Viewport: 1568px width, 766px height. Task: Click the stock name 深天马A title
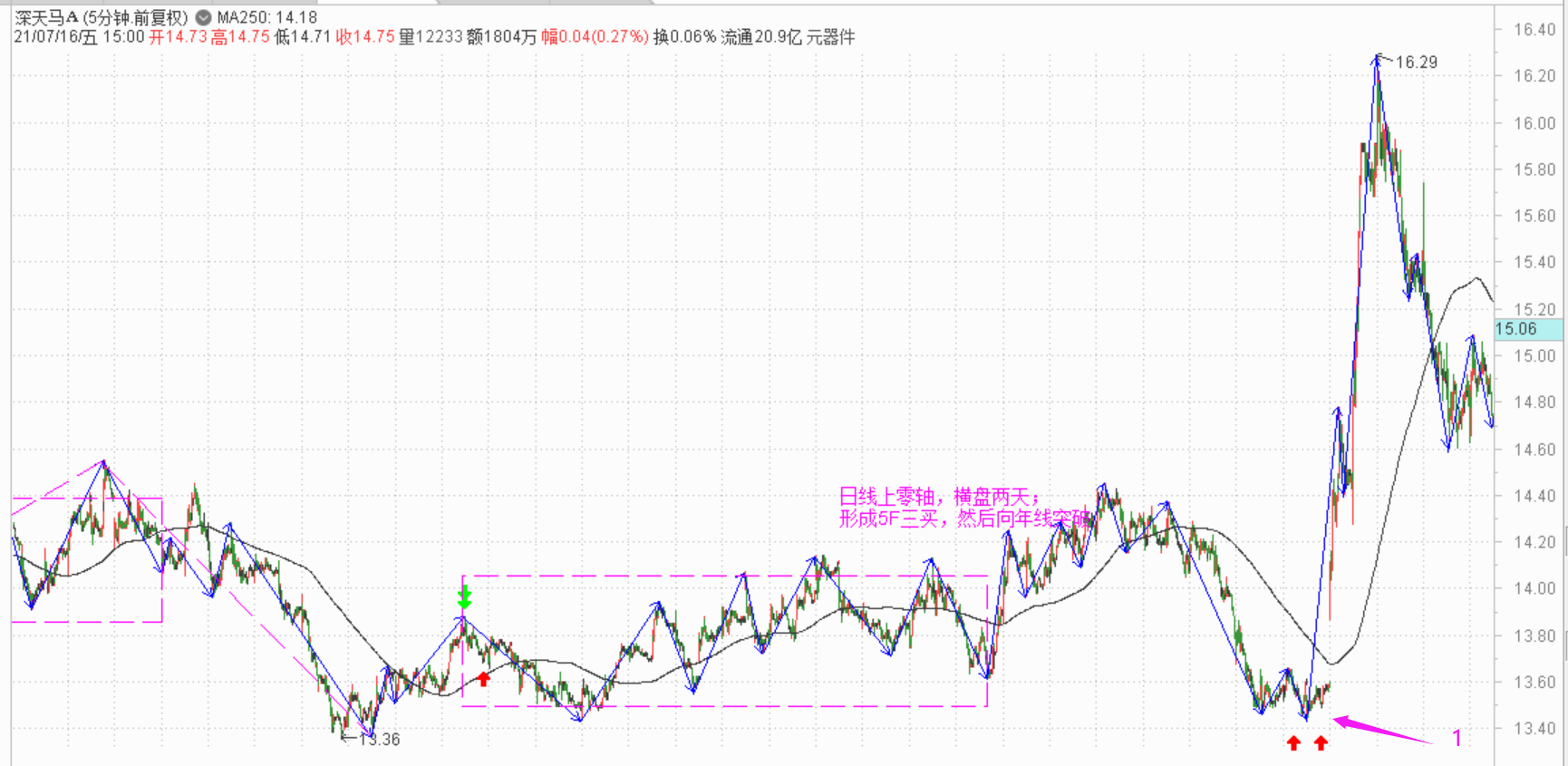(47, 17)
